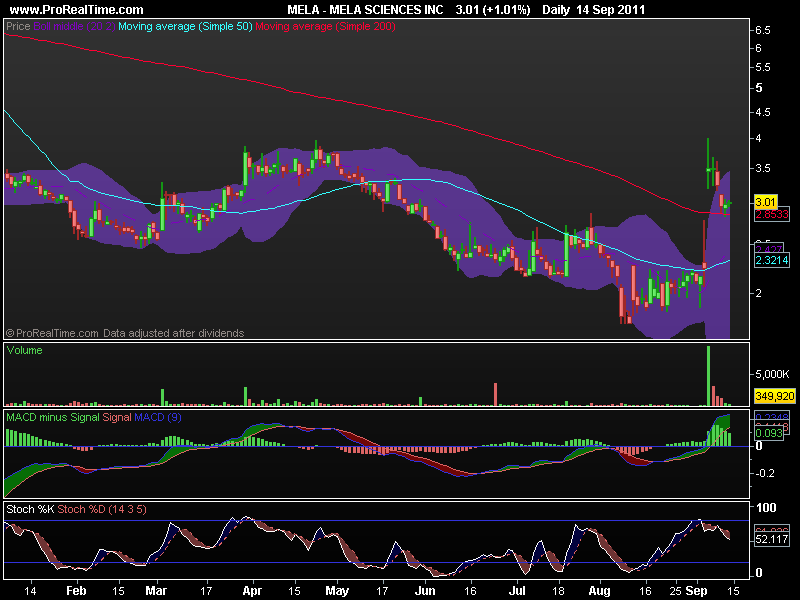Image resolution: width=800 pixels, height=600 pixels.
Task: Click the Volume panel label
Action: (x=24, y=350)
